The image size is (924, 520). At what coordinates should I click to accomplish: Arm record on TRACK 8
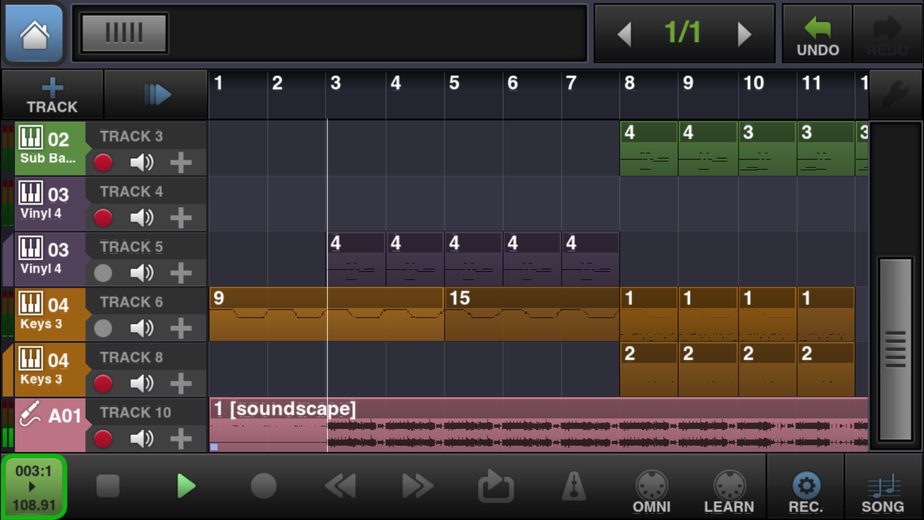point(103,383)
